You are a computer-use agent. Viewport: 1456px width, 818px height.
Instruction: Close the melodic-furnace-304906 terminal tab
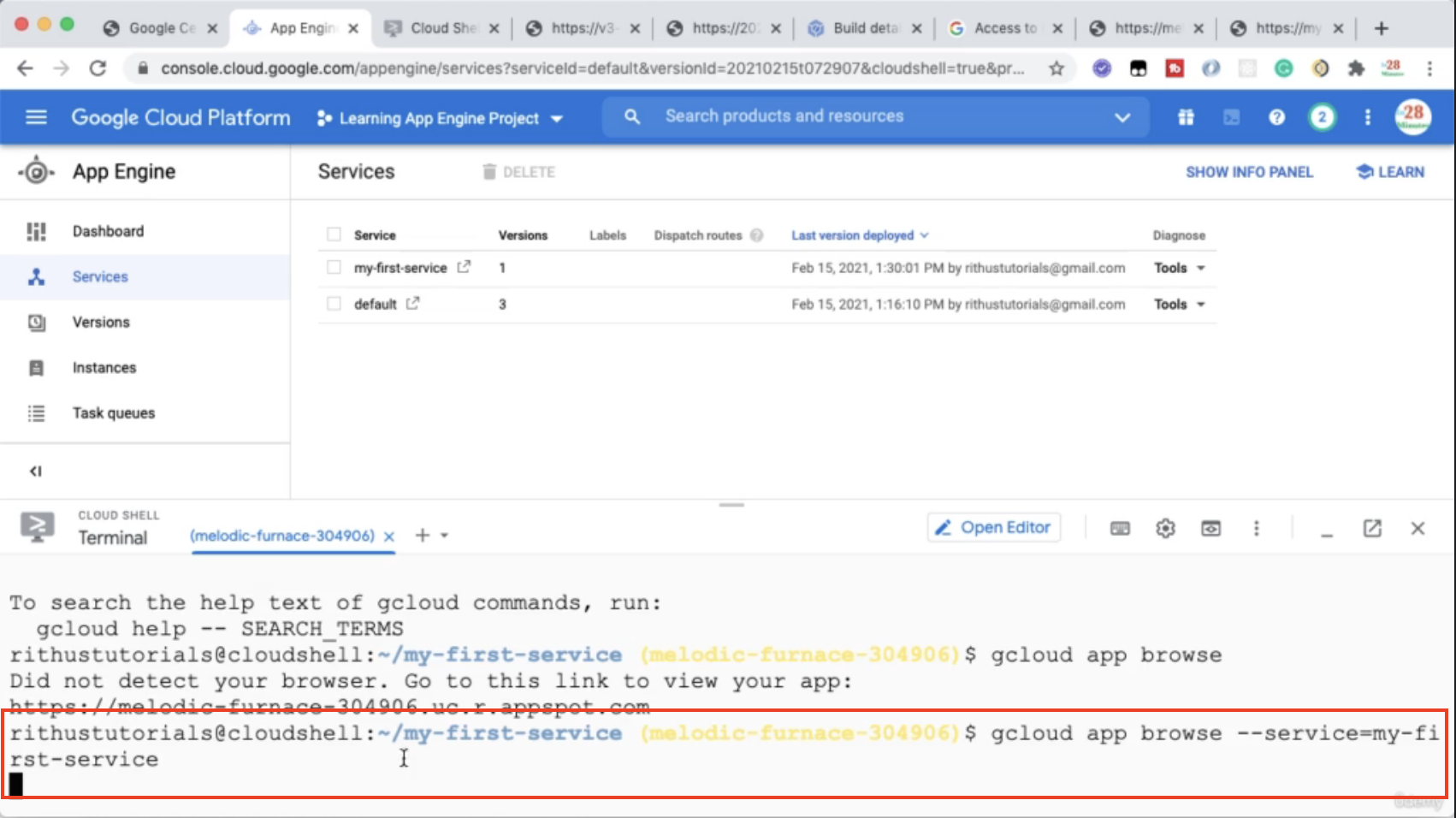pos(389,536)
